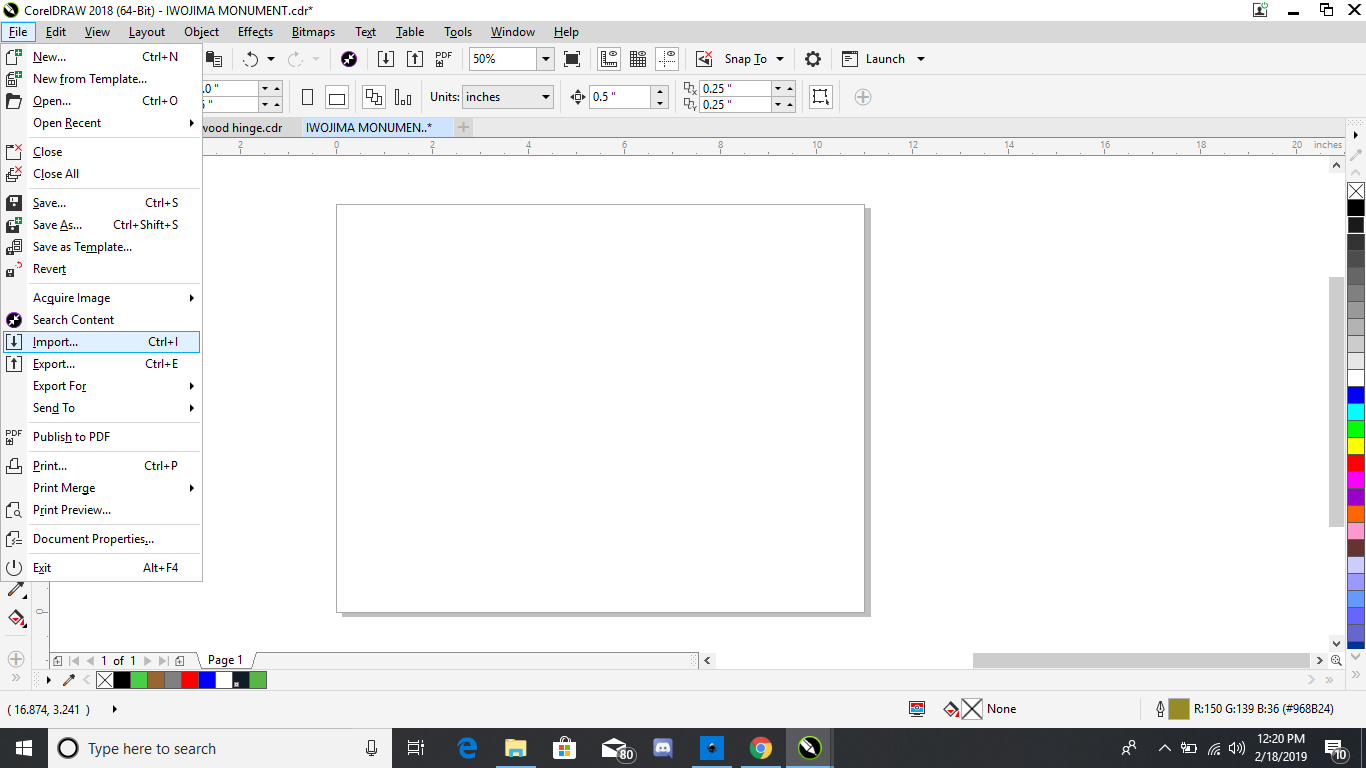The height and width of the screenshot is (768, 1366).
Task: Toggle Show Guidelines icon
Action: point(667,59)
